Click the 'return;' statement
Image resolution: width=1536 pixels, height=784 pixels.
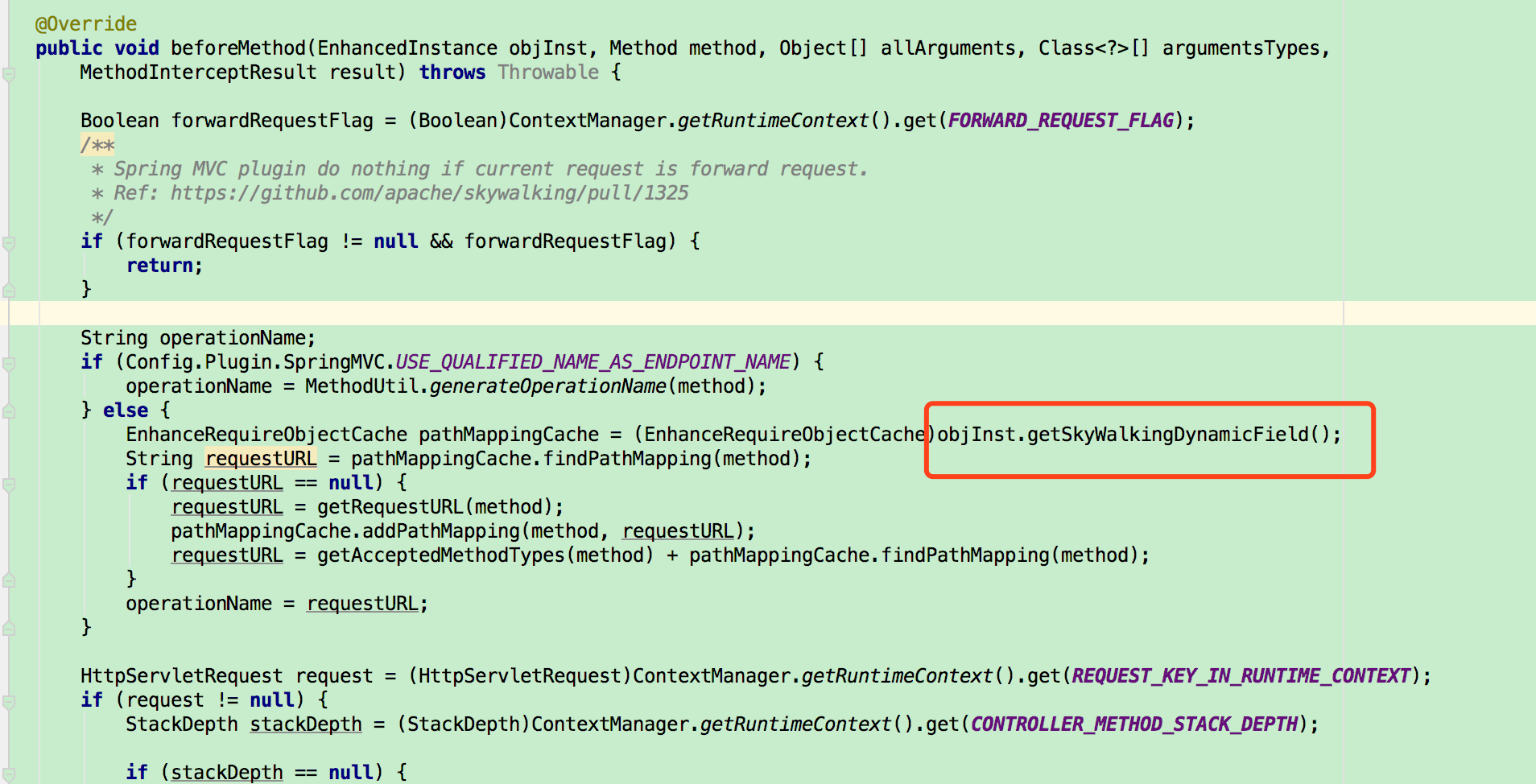pos(164,266)
